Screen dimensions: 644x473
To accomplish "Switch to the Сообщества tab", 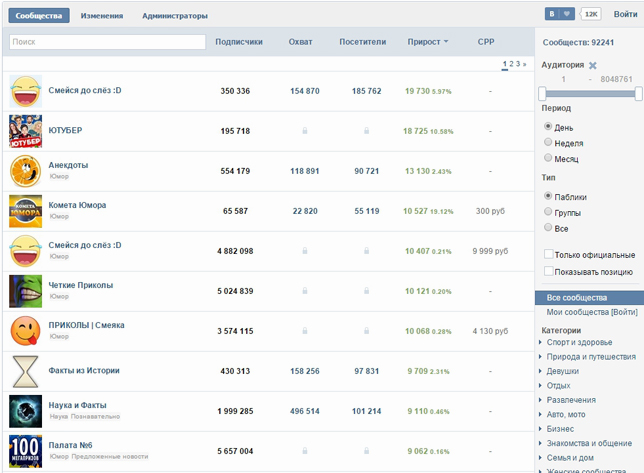I will (39, 16).
